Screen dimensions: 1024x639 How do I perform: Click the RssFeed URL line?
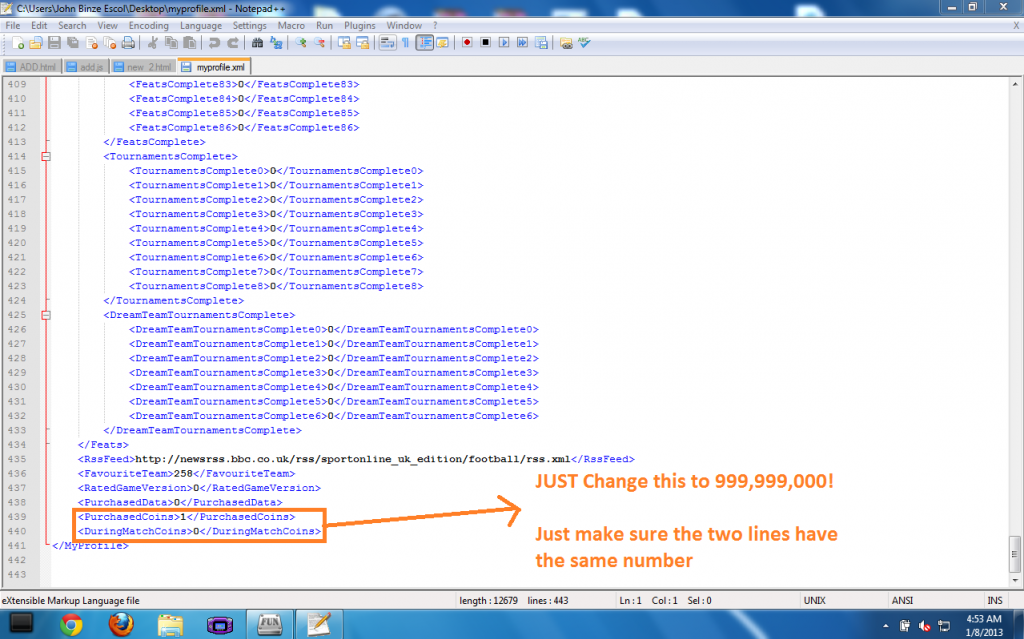click(x=356, y=459)
